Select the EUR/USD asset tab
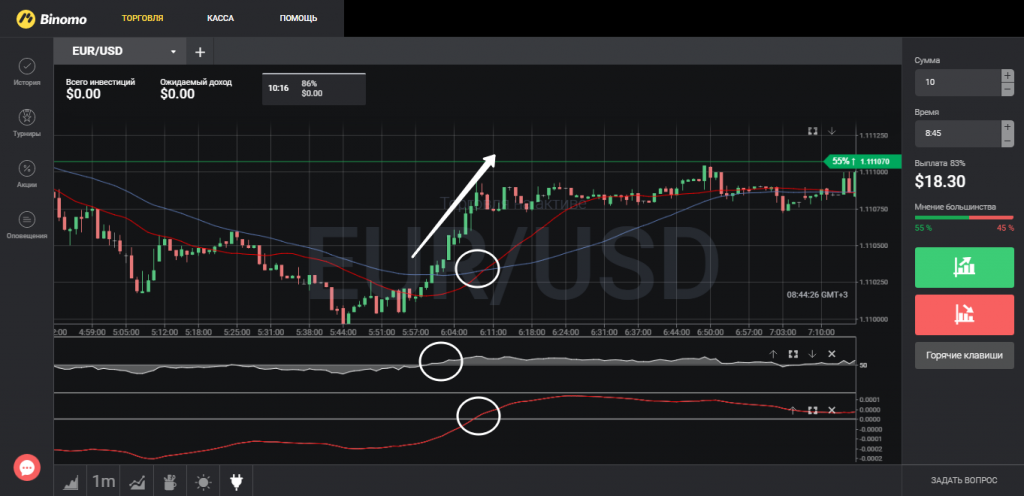Viewport: 1024px width, 496px height. coord(120,52)
